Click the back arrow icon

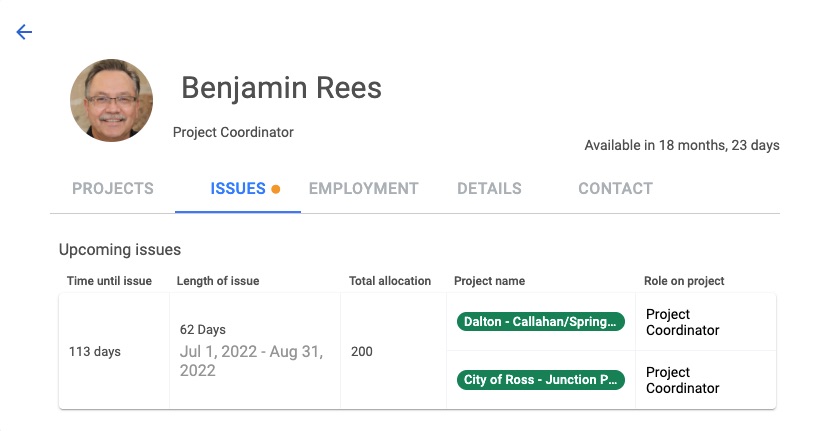point(24,32)
